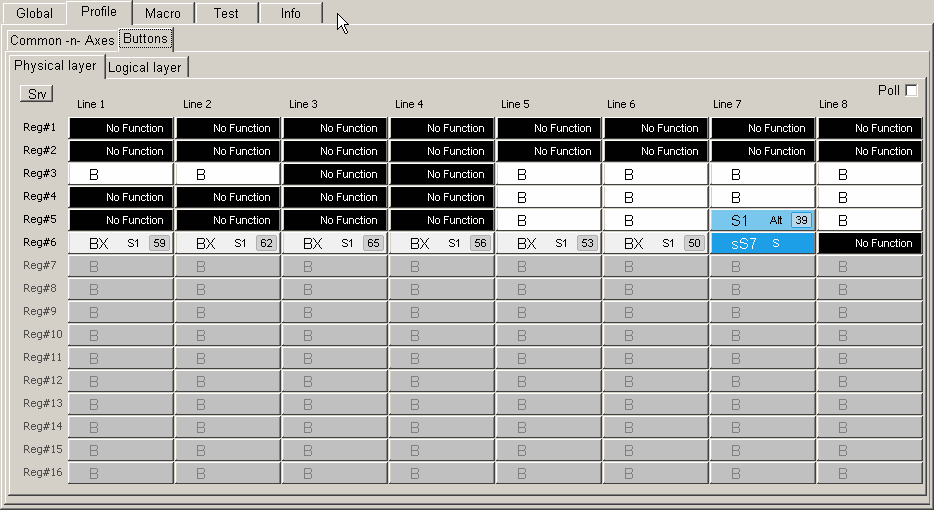934x510 pixels.
Task: Click the S1 Alt 39 cell
Action: click(762, 220)
